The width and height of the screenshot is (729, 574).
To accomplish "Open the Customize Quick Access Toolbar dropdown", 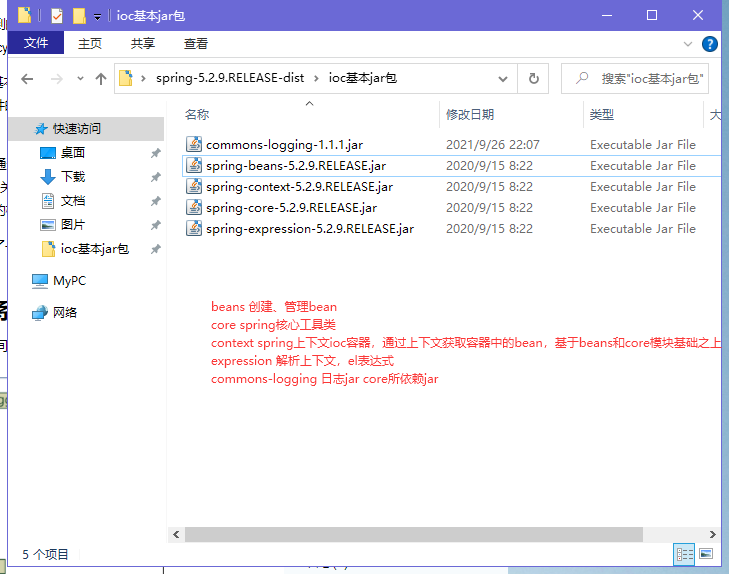I will coord(97,17).
